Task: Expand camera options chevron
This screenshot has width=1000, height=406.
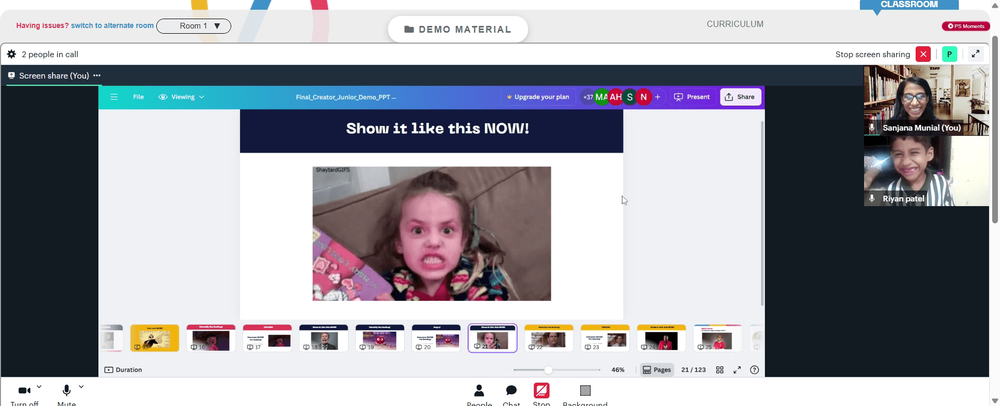Action: (x=39, y=387)
